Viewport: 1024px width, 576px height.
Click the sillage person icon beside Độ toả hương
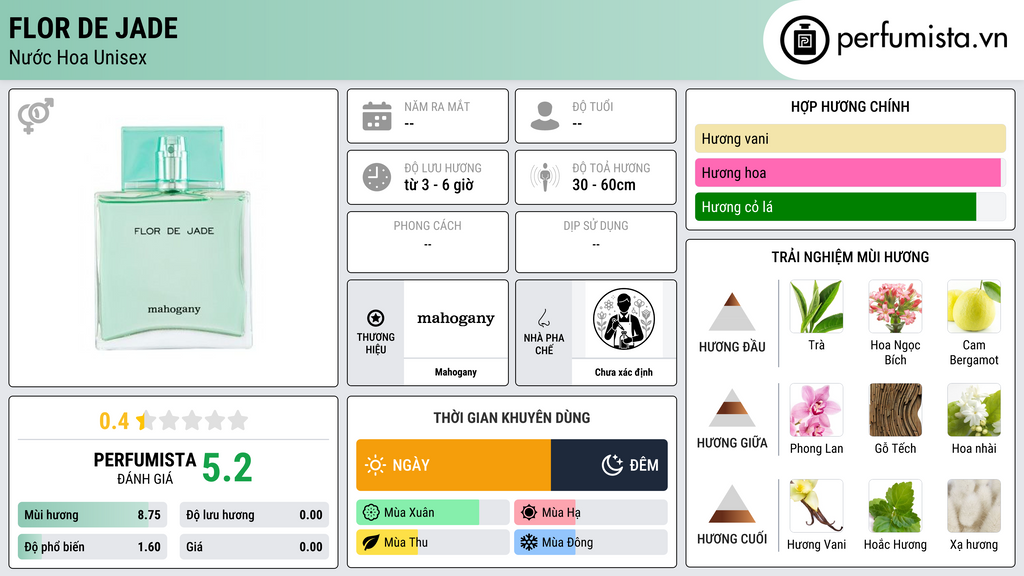545,177
